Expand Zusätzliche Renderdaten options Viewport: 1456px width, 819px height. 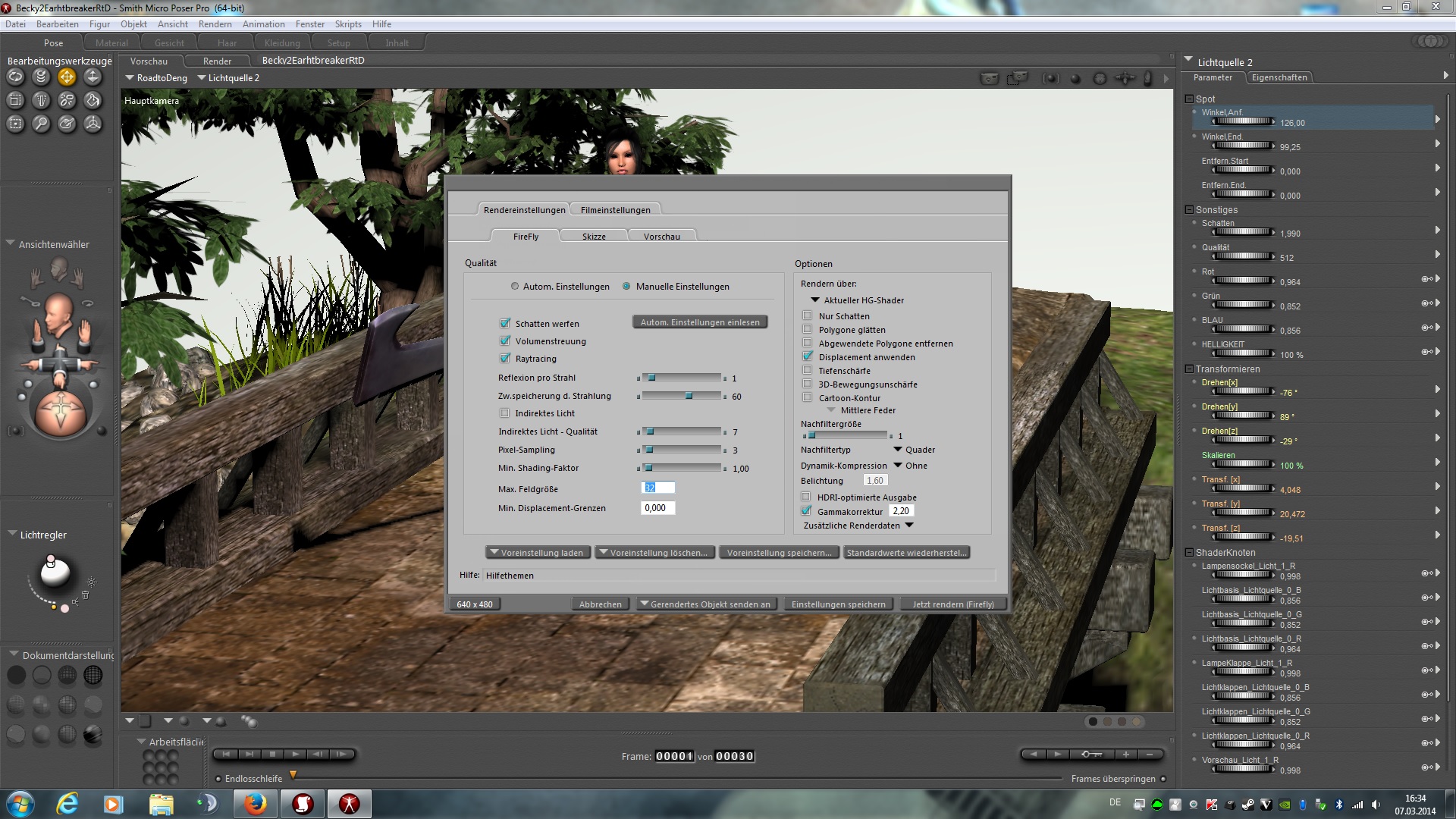click(x=909, y=526)
